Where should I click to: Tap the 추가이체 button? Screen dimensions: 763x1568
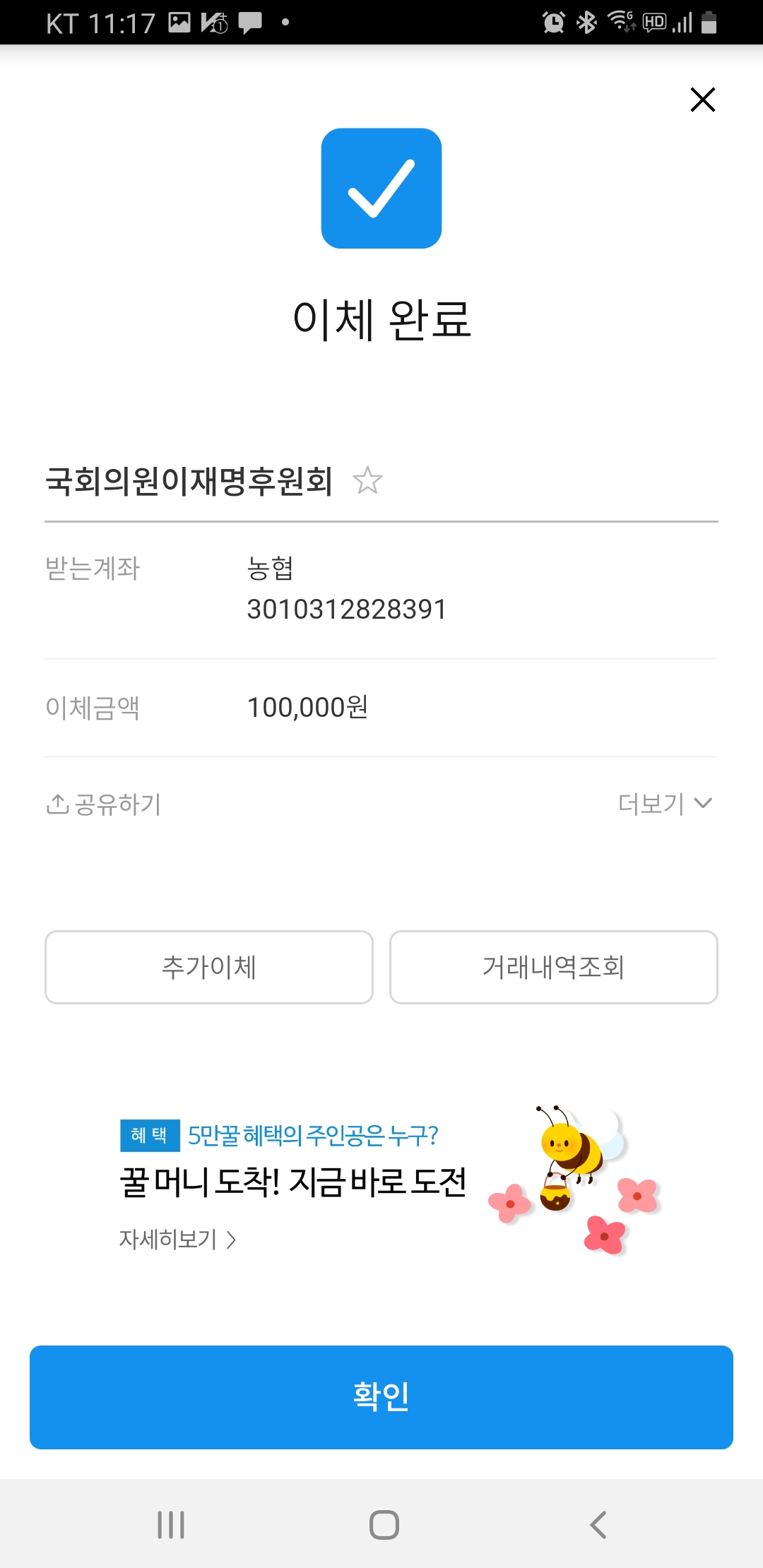209,967
